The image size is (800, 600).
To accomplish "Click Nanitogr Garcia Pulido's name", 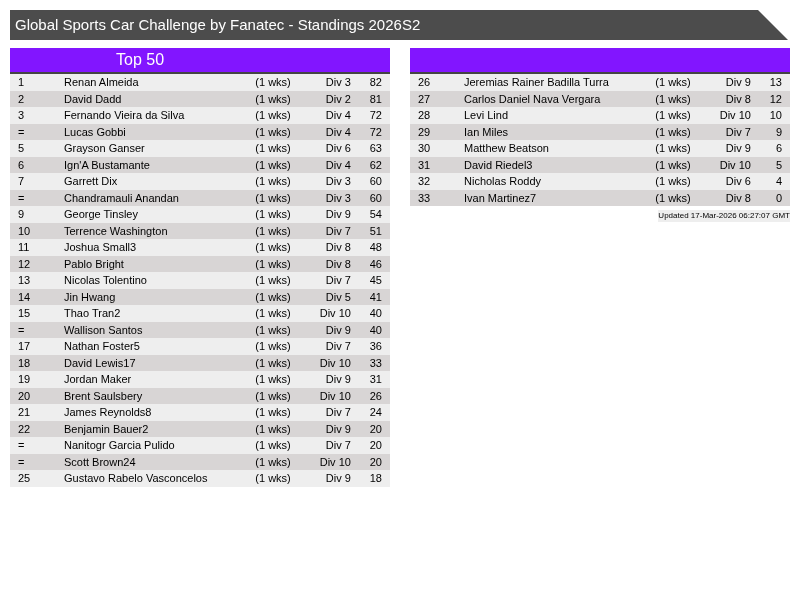I will [x=119, y=445].
